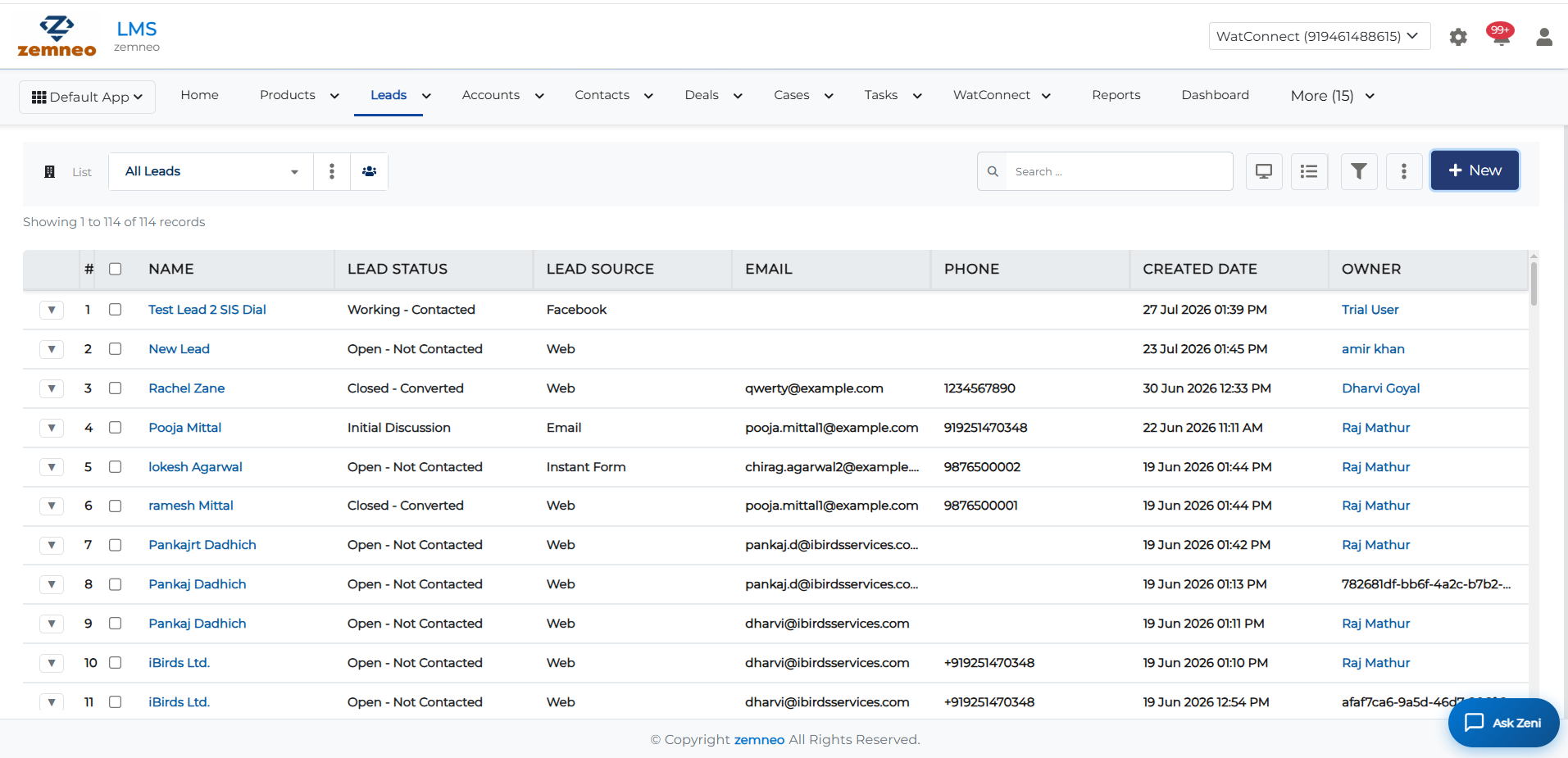Expand row actions arrow for lokesh Agarwal

tap(52, 467)
